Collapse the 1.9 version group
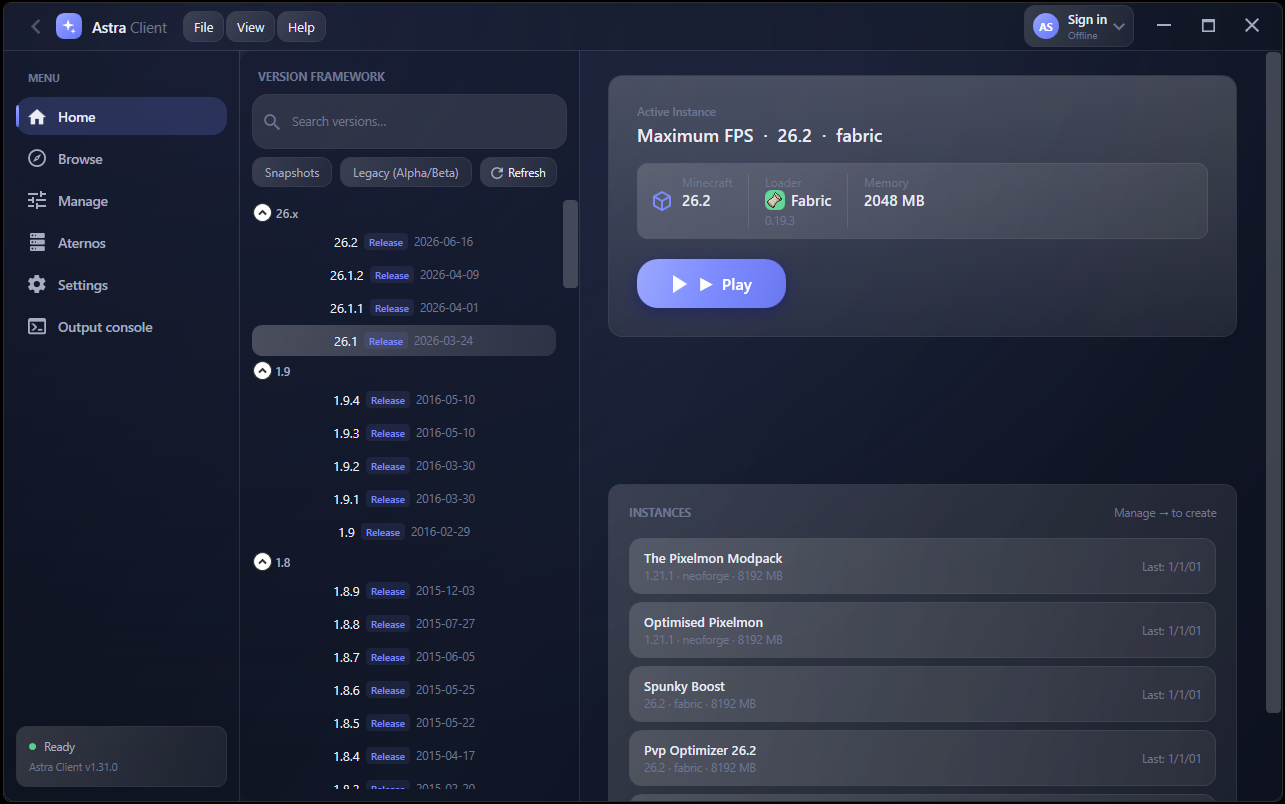1285x804 pixels. [262, 371]
